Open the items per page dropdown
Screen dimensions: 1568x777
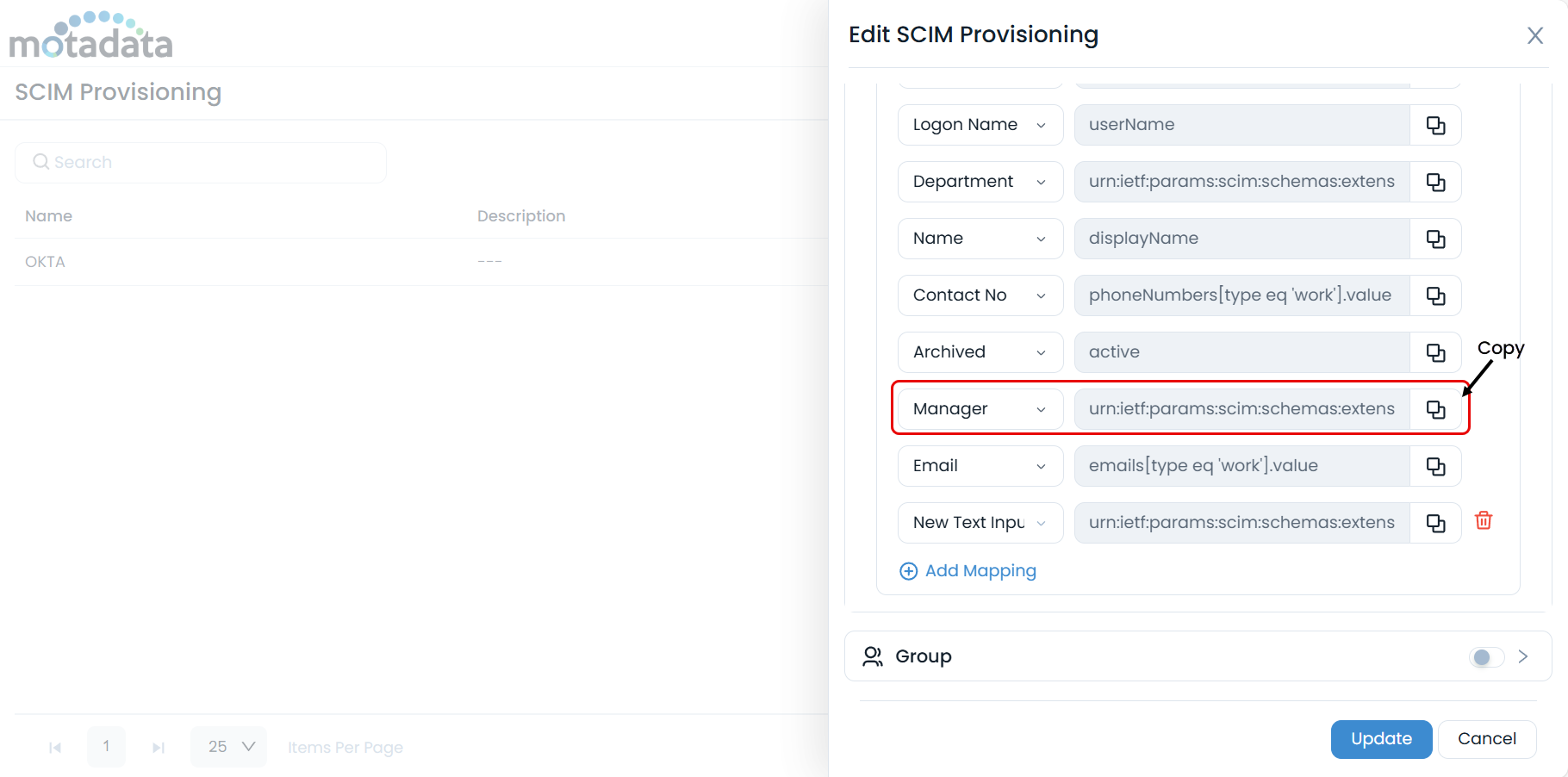[229, 747]
